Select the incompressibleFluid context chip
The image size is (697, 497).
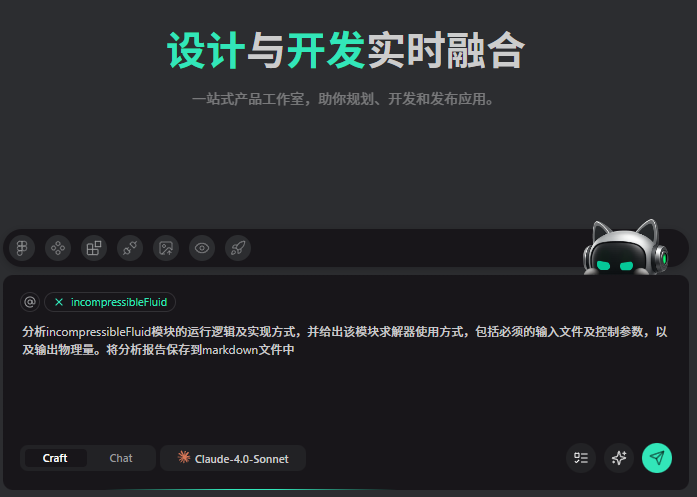(x=110, y=302)
